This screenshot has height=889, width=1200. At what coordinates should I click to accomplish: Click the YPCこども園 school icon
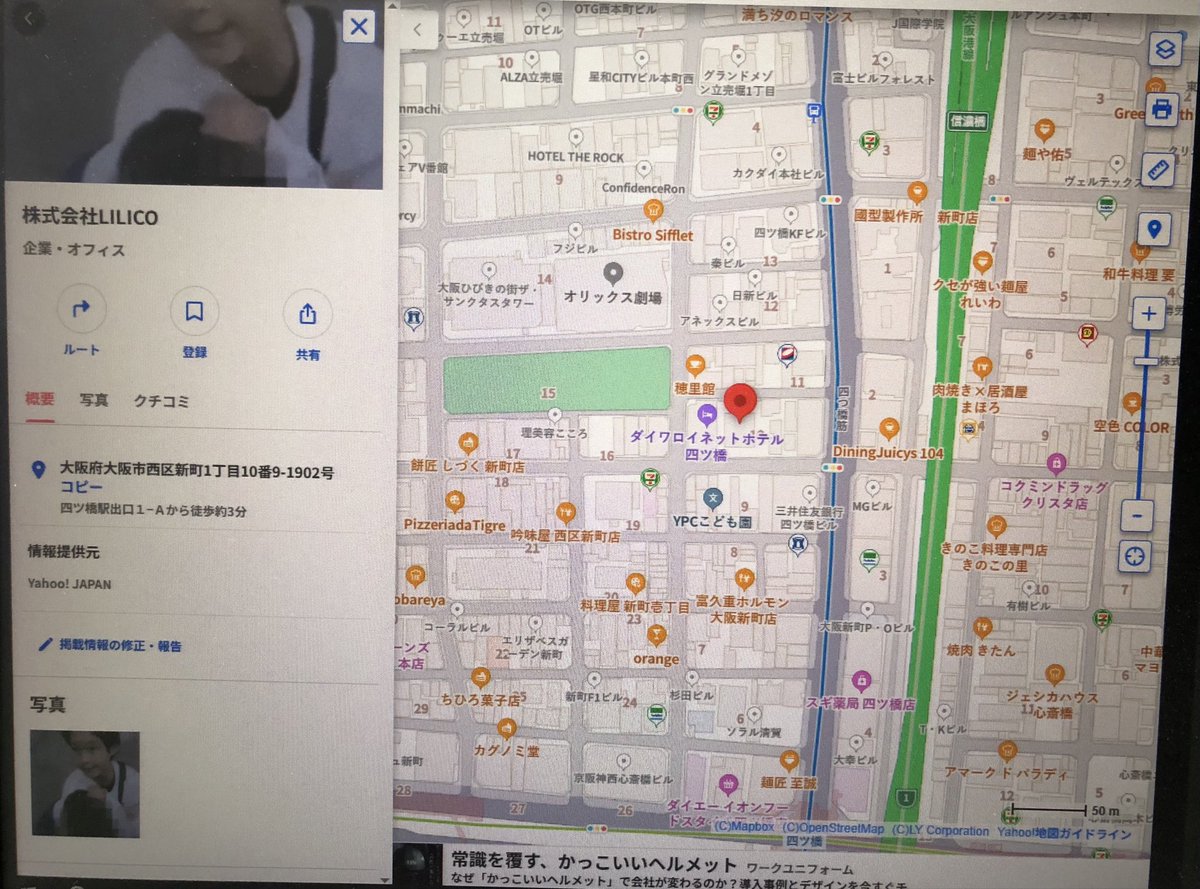click(x=713, y=497)
